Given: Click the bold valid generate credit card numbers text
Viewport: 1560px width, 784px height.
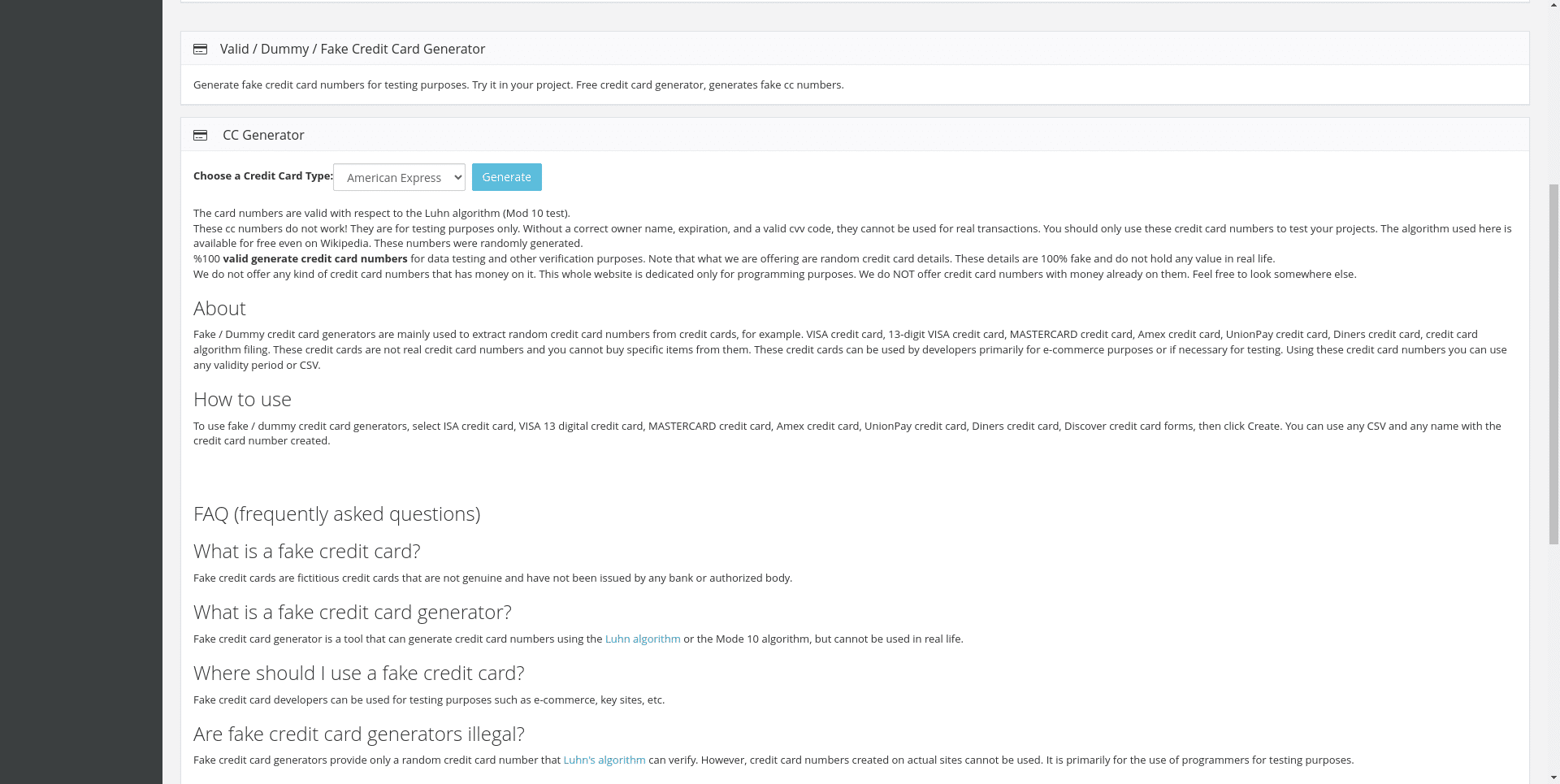Looking at the screenshot, I should (315, 259).
